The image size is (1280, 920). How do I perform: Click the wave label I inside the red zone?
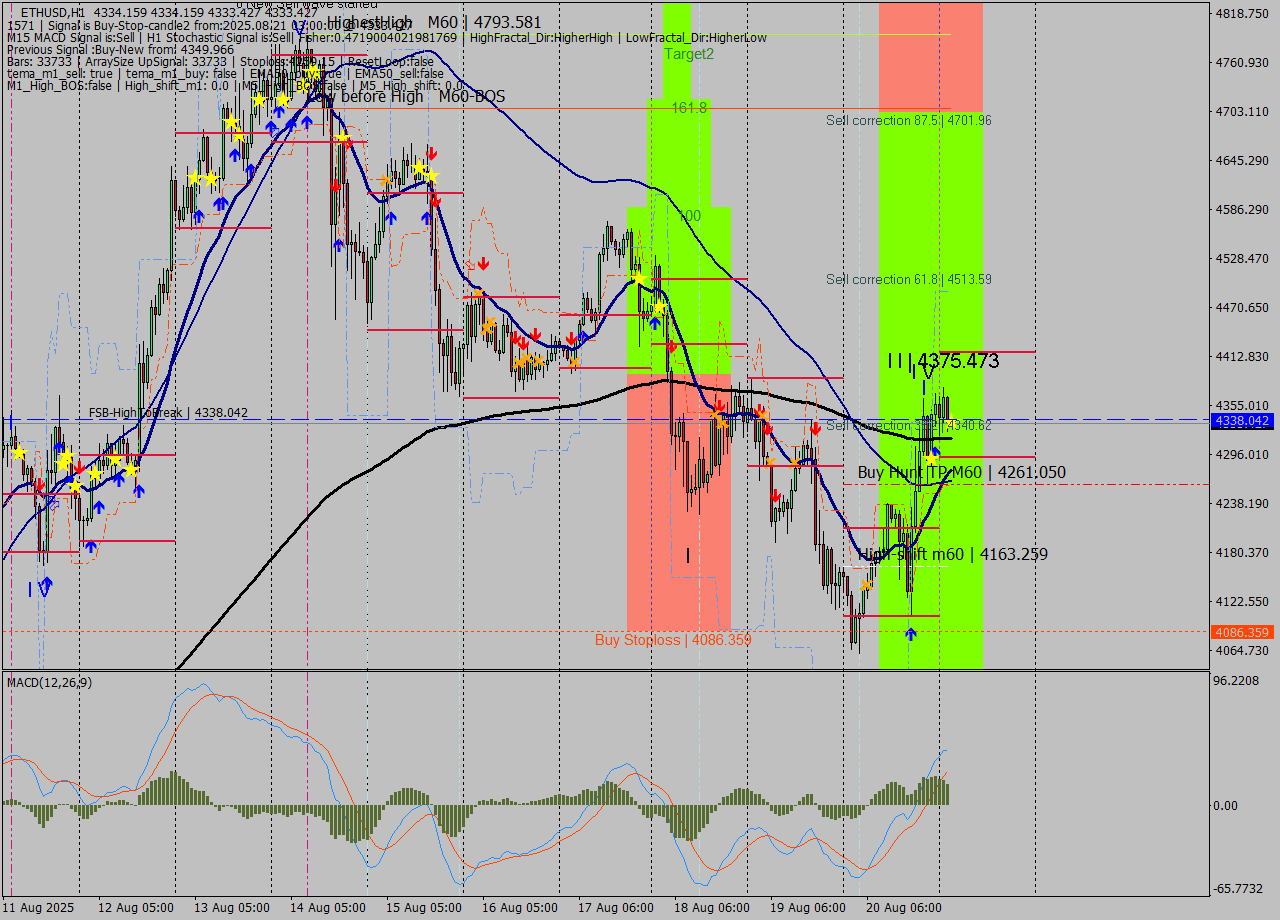(688, 555)
